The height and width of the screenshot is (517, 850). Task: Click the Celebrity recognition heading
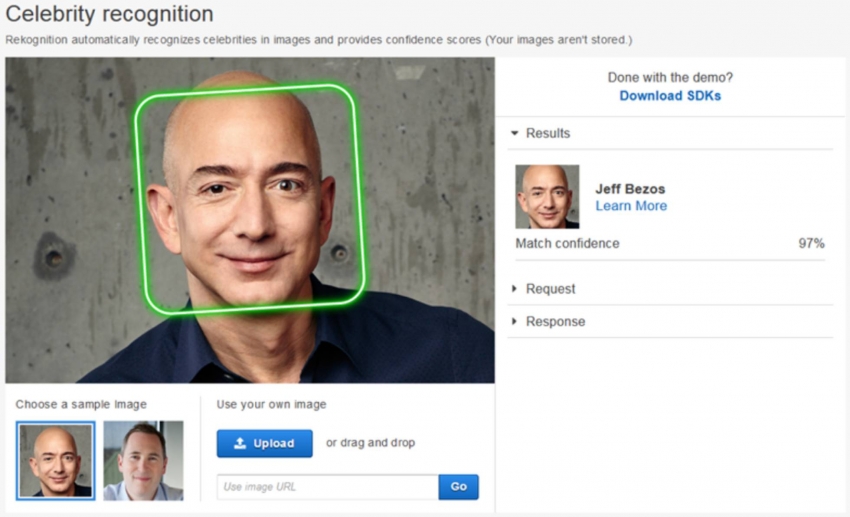pyautogui.click(x=109, y=15)
